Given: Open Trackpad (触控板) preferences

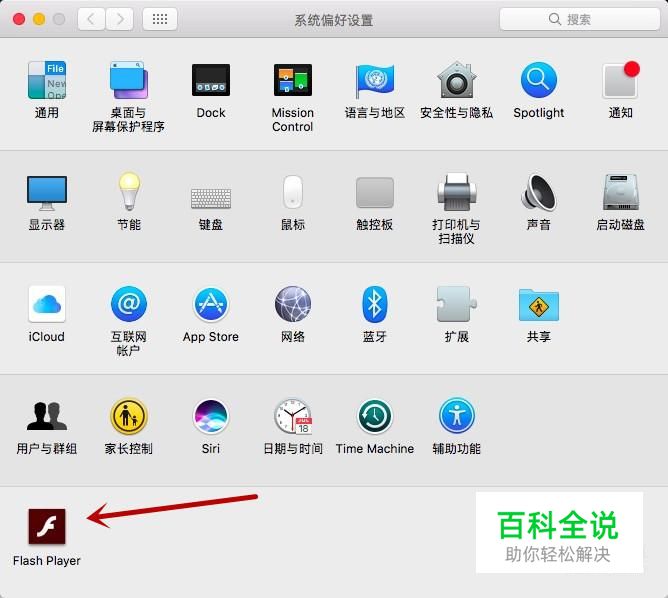Looking at the screenshot, I should [375, 193].
